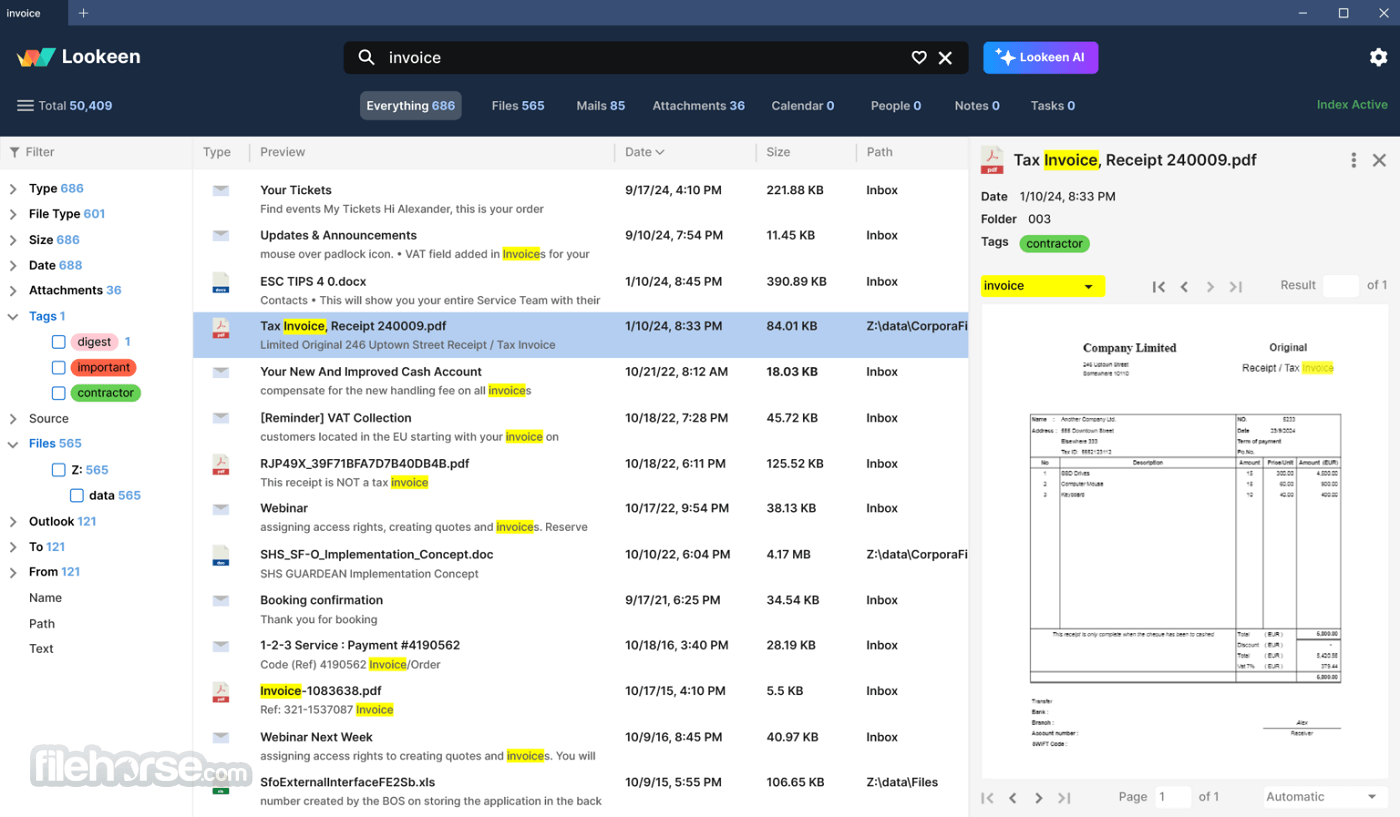The height and width of the screenshot is (817, 1400).
Task: Check the important tag checkbox
Action: (x=59, y=368)
